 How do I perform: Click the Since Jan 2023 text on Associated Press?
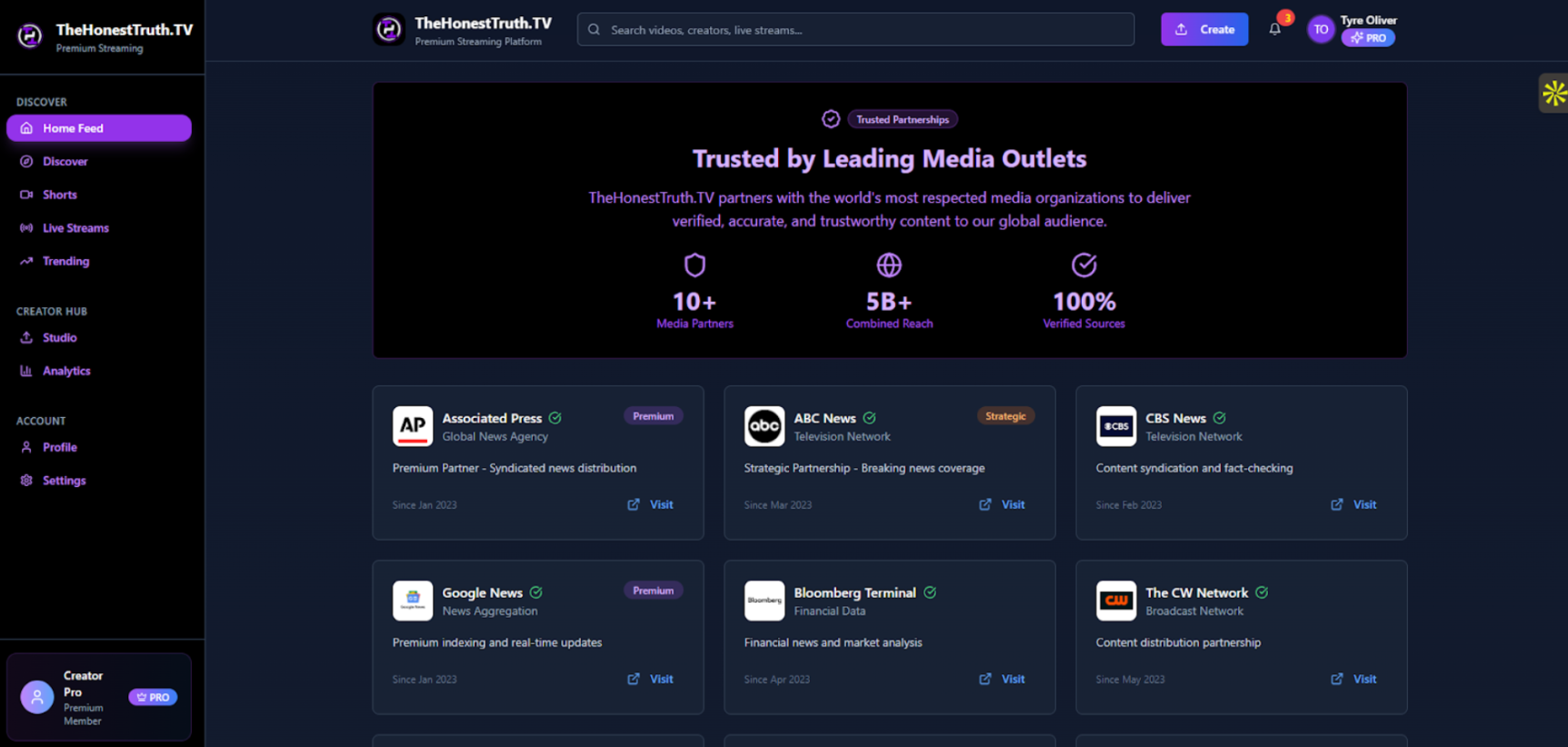[x=424, y=505]
